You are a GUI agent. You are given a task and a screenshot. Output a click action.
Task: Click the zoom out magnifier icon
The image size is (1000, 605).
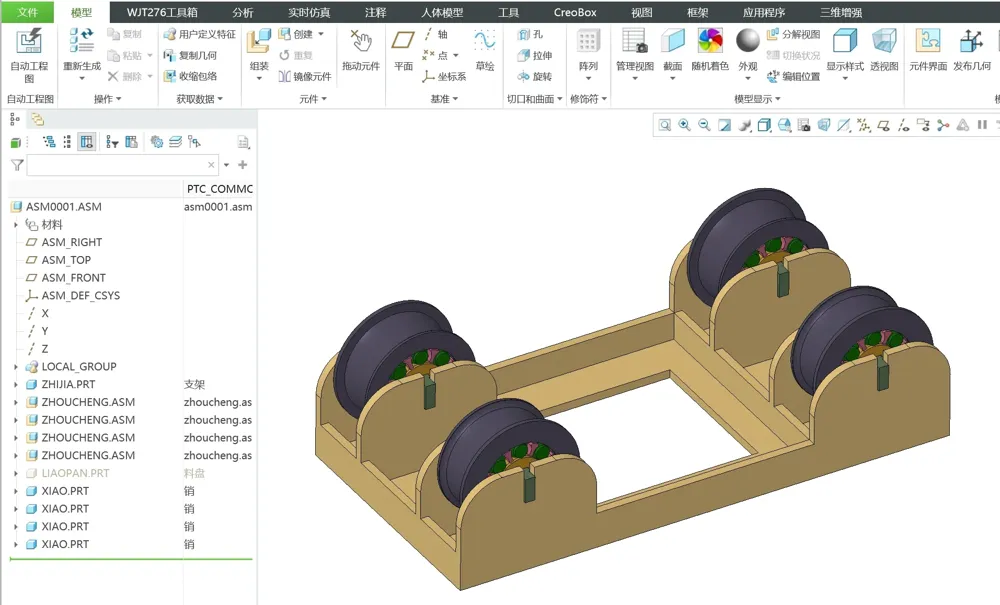[x=704, y=125]
